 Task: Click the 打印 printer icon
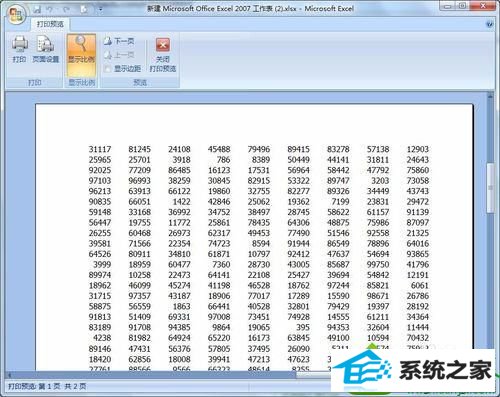coord(19,49)
